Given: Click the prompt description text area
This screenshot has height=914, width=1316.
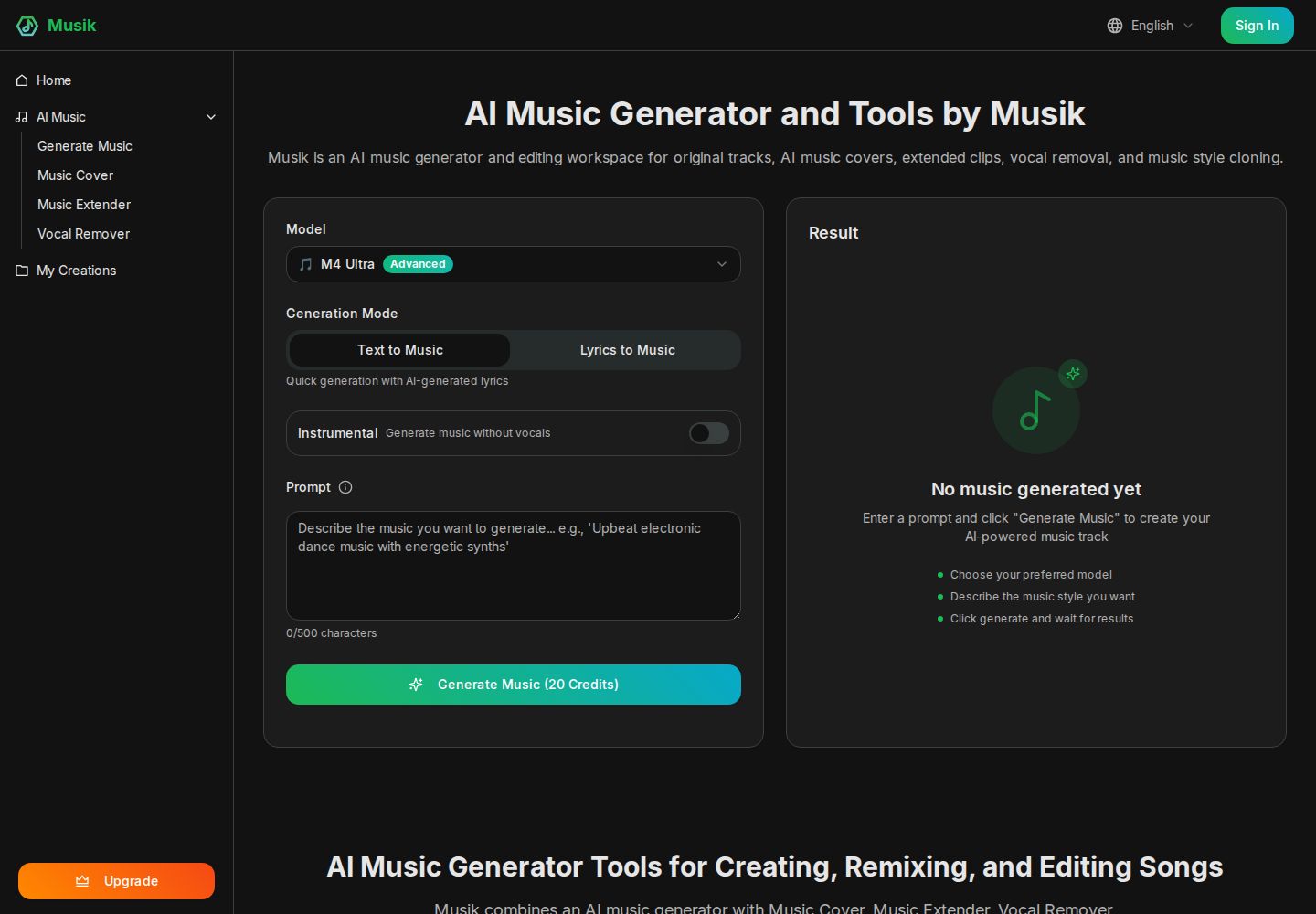Looking at the screenshot, I should coord(514,566).
